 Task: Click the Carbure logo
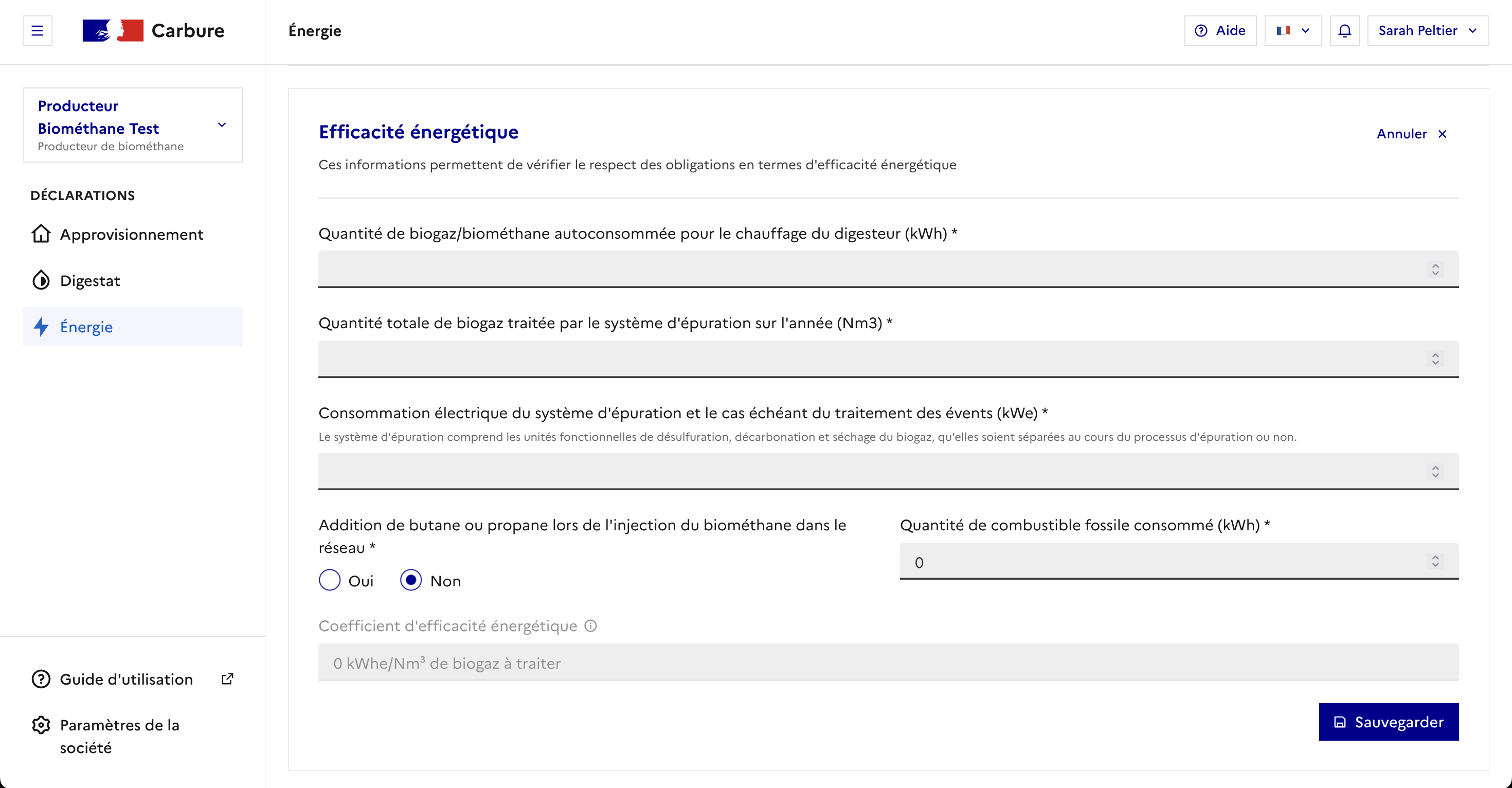click(154, 30)
